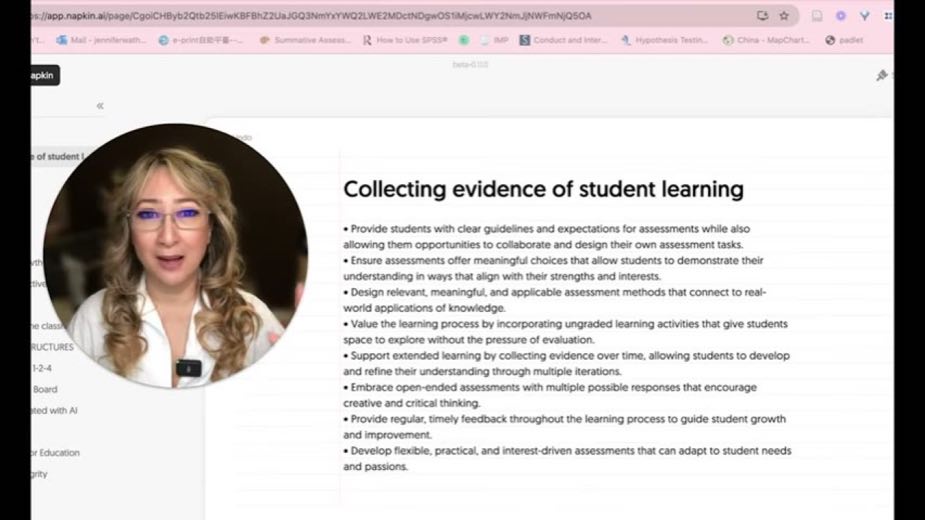The image size is (925, 520).
Task: Click the 'Collecting evidence of student learning' heading
Action: coord(543,189)
